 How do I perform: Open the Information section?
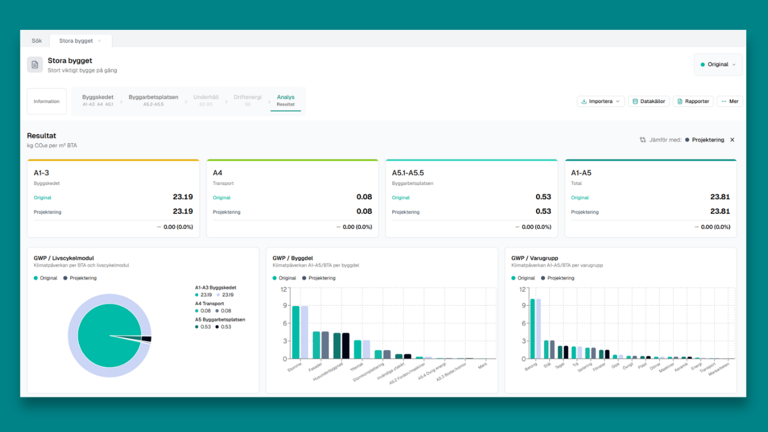(46, 101)
